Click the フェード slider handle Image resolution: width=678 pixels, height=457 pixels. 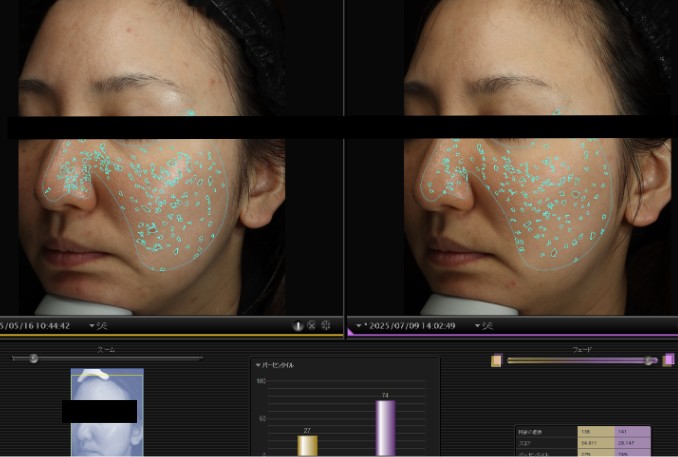point(650,360)
